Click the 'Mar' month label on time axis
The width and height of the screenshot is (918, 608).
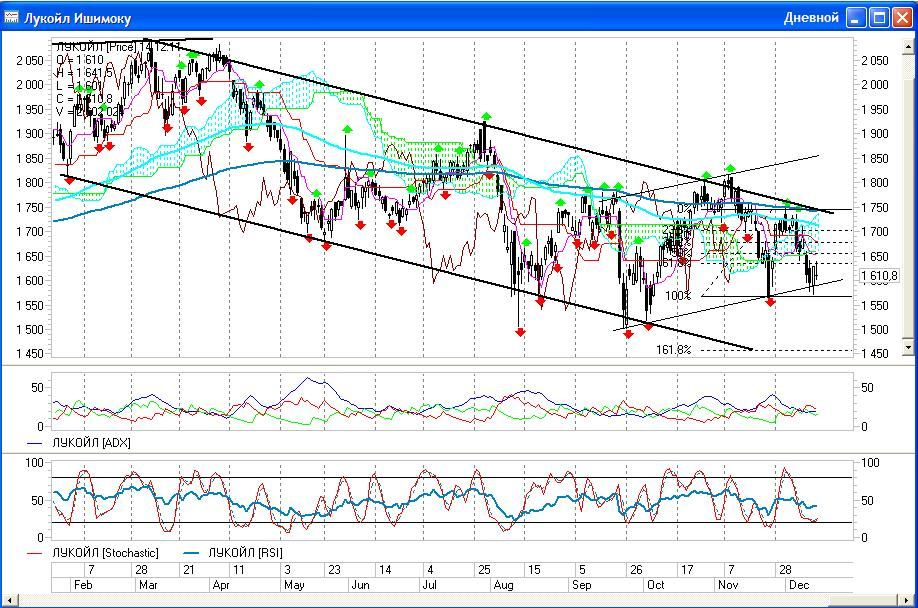148,585
